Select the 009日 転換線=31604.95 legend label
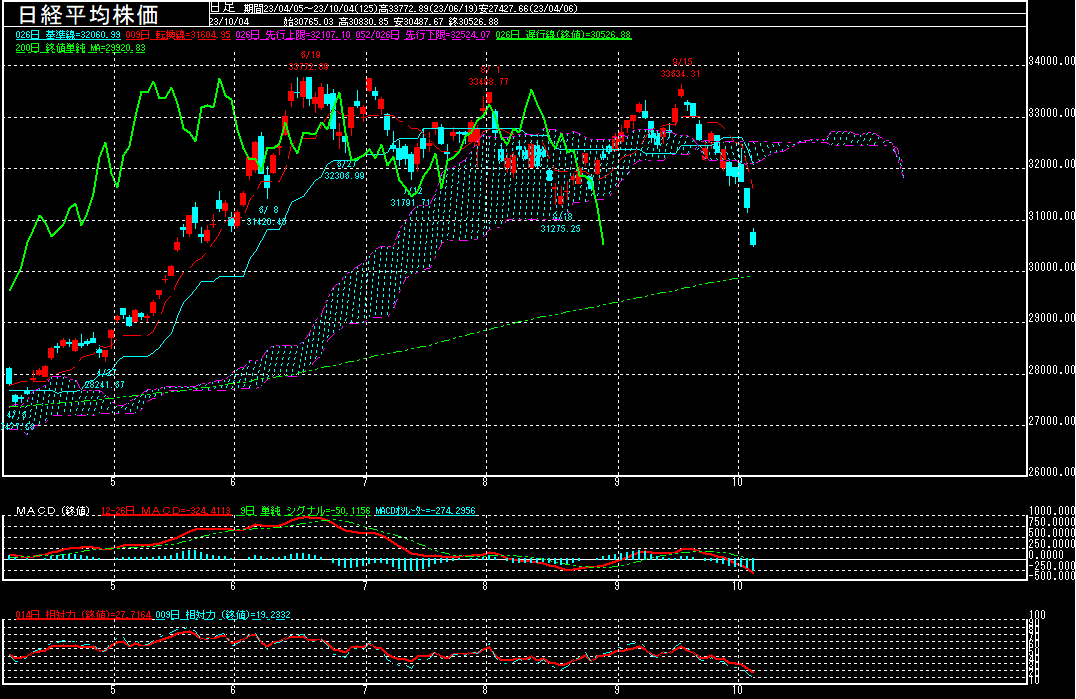 pos(178,34)
